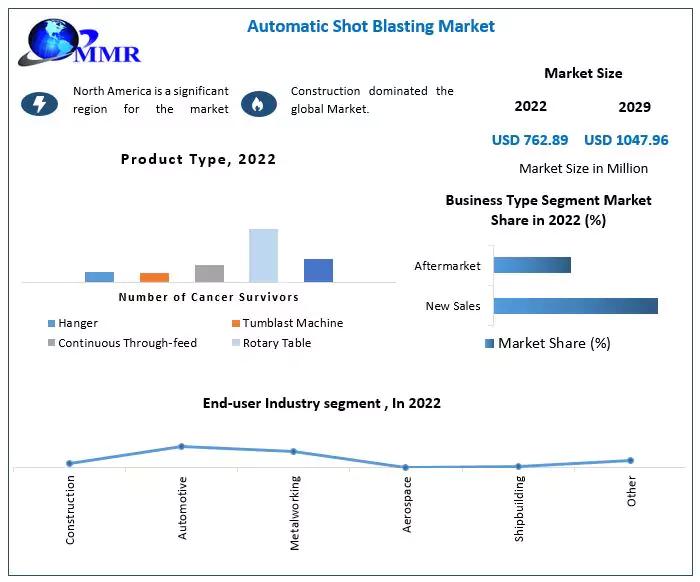The image size is (700, 582).
Task: Select the tall Rotary Table bar
Action: pos(263,255)
